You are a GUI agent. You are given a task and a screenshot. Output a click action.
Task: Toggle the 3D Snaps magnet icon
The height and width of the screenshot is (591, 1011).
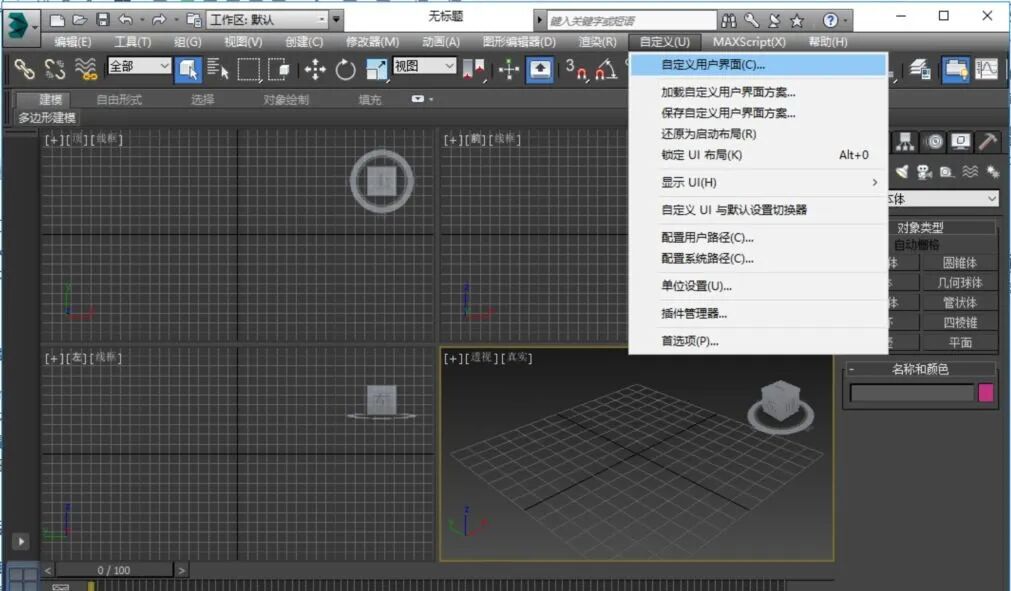(576, 70)
